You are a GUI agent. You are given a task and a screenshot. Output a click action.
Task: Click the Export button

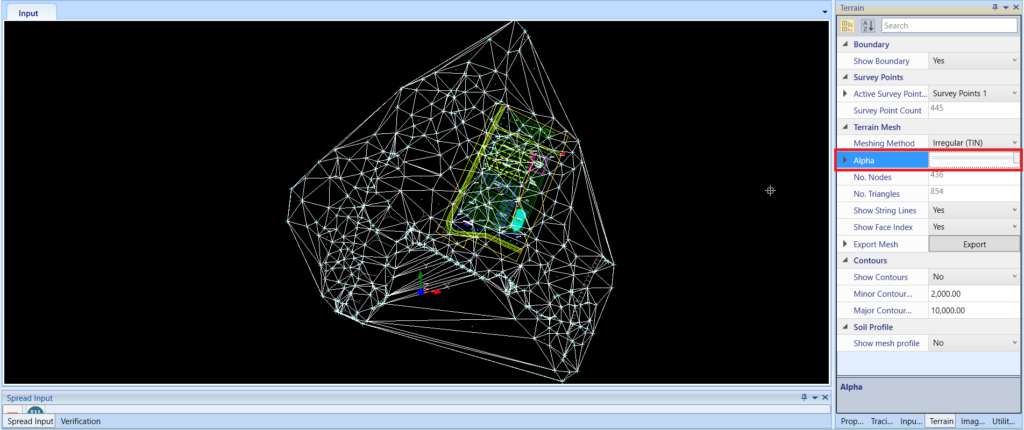click(974, 244)
